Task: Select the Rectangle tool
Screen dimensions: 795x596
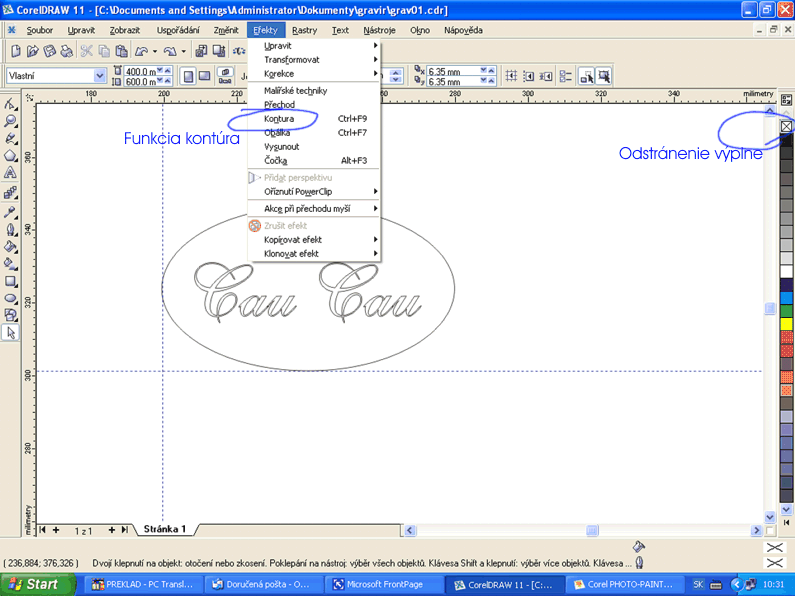Action: click(x=10, y=281)
